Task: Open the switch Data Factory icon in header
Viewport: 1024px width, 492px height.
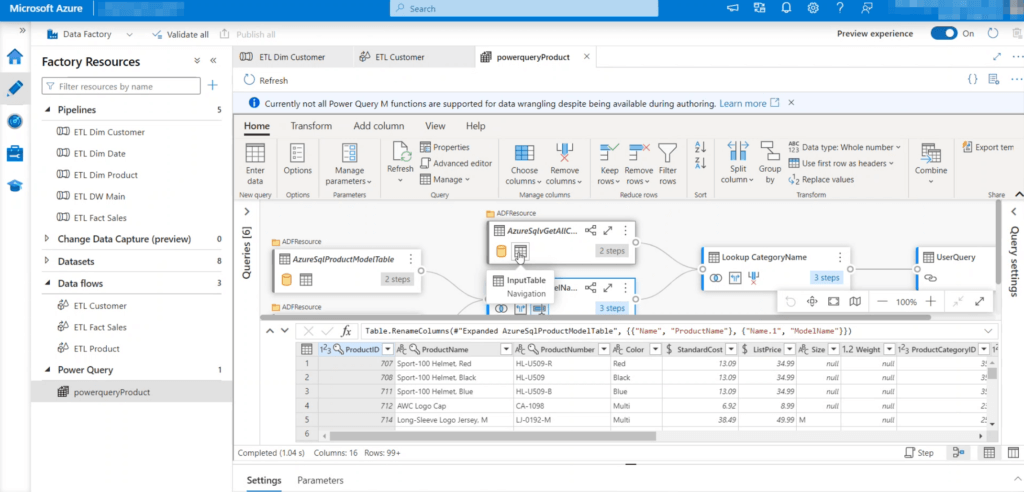Action: pyautogui.click(x=760, y=8)
